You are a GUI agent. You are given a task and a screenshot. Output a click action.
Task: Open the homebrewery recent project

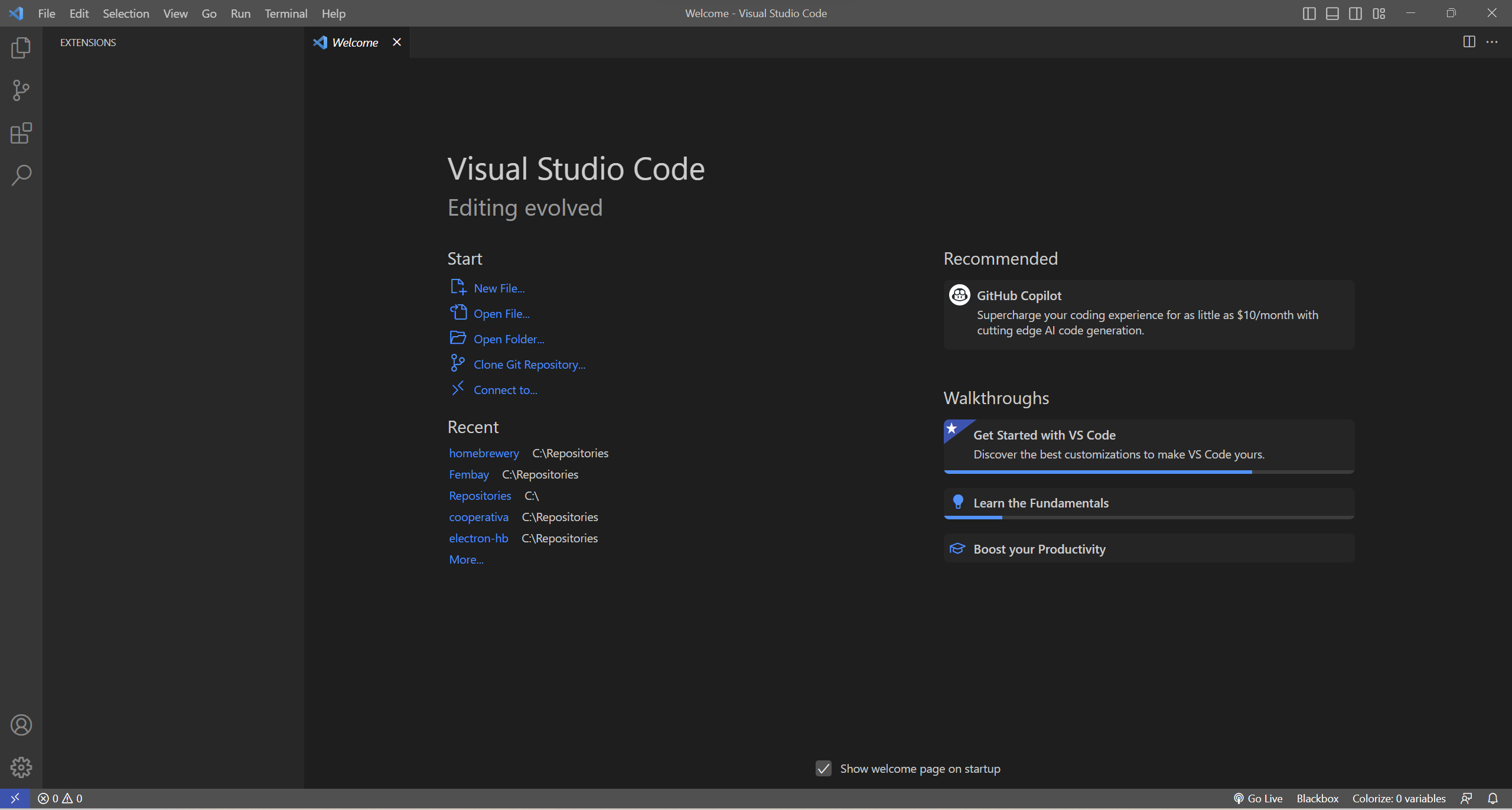click(x=484, y=453)
